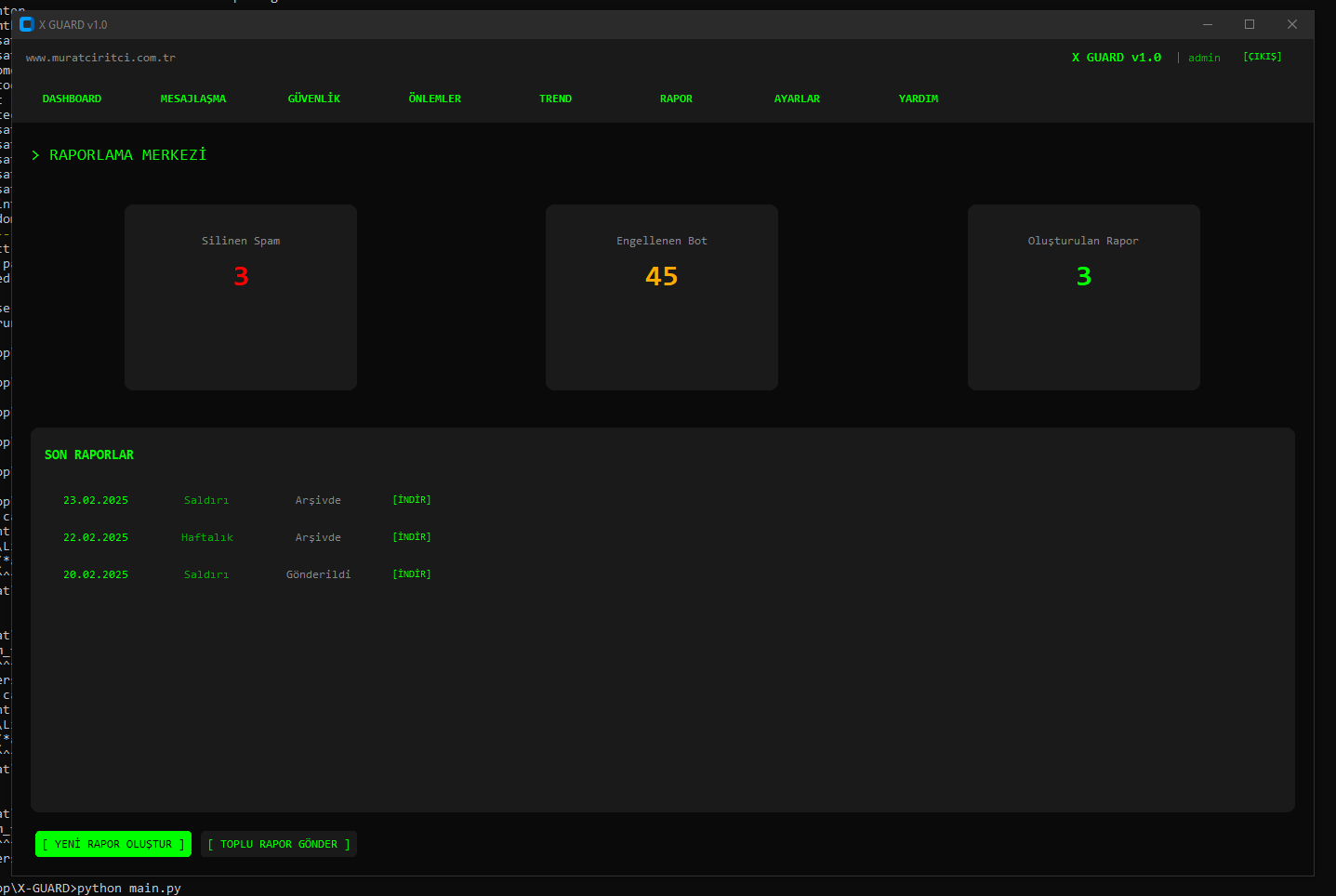Click the Engellenen Bot stat card
Screen dimensions: 1336x896
coord(662,297)
